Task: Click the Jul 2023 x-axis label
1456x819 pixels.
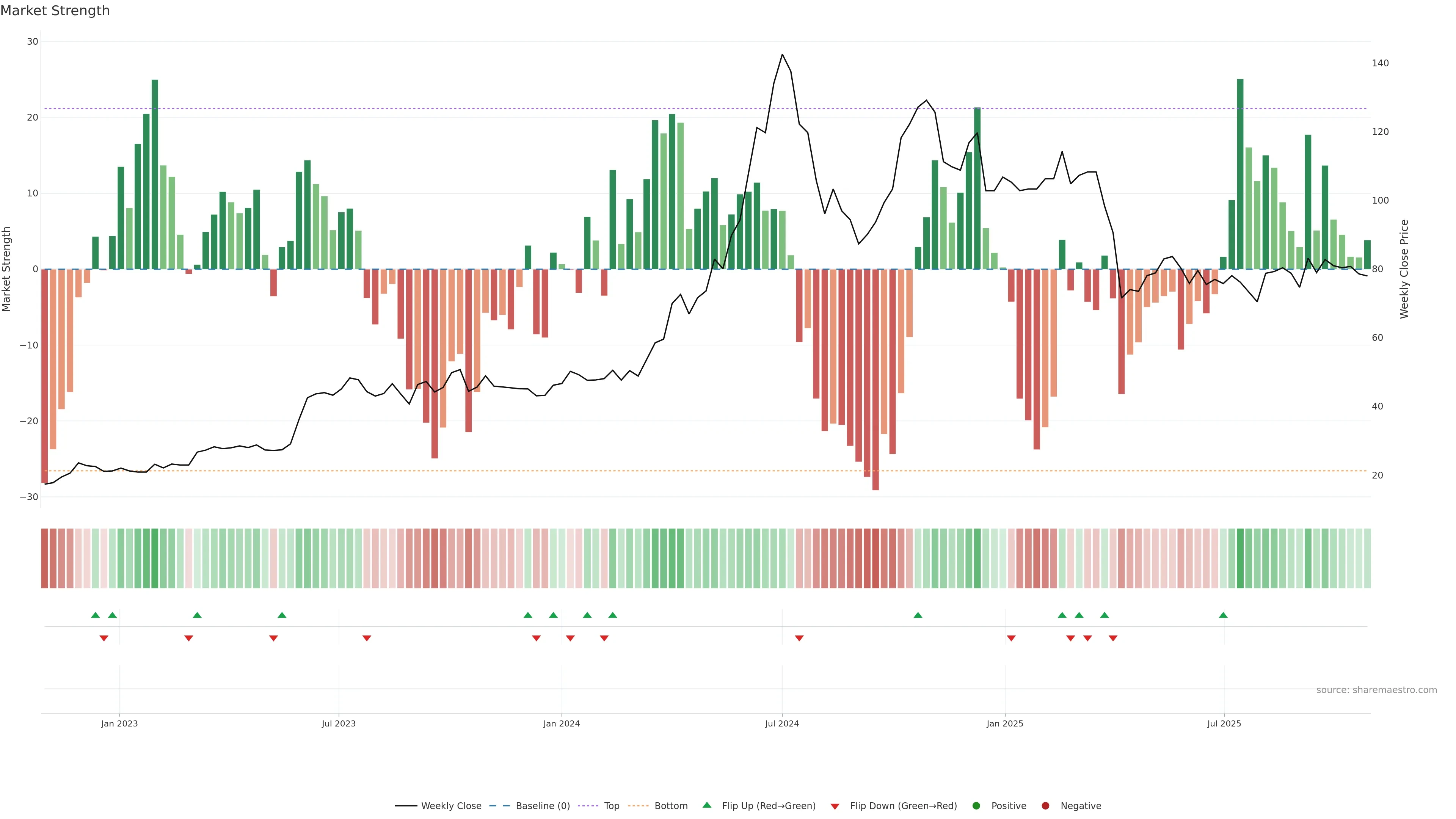Action: (339, 723)
